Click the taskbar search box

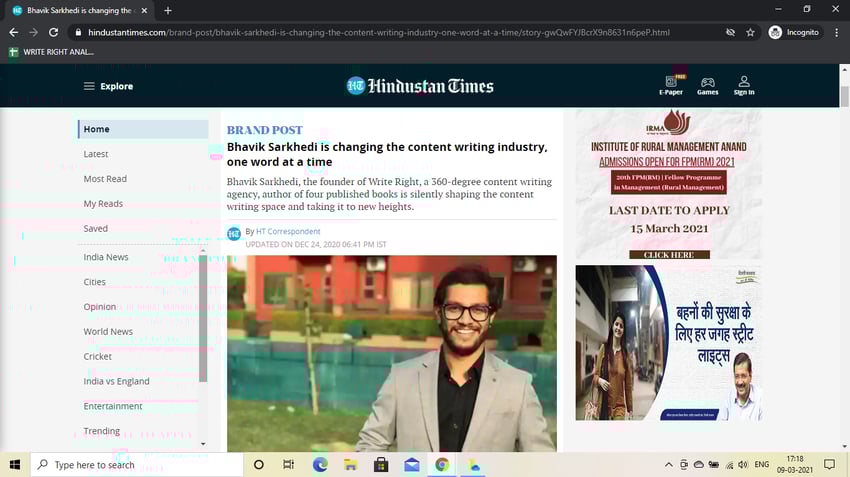click(x=137, y=465)
